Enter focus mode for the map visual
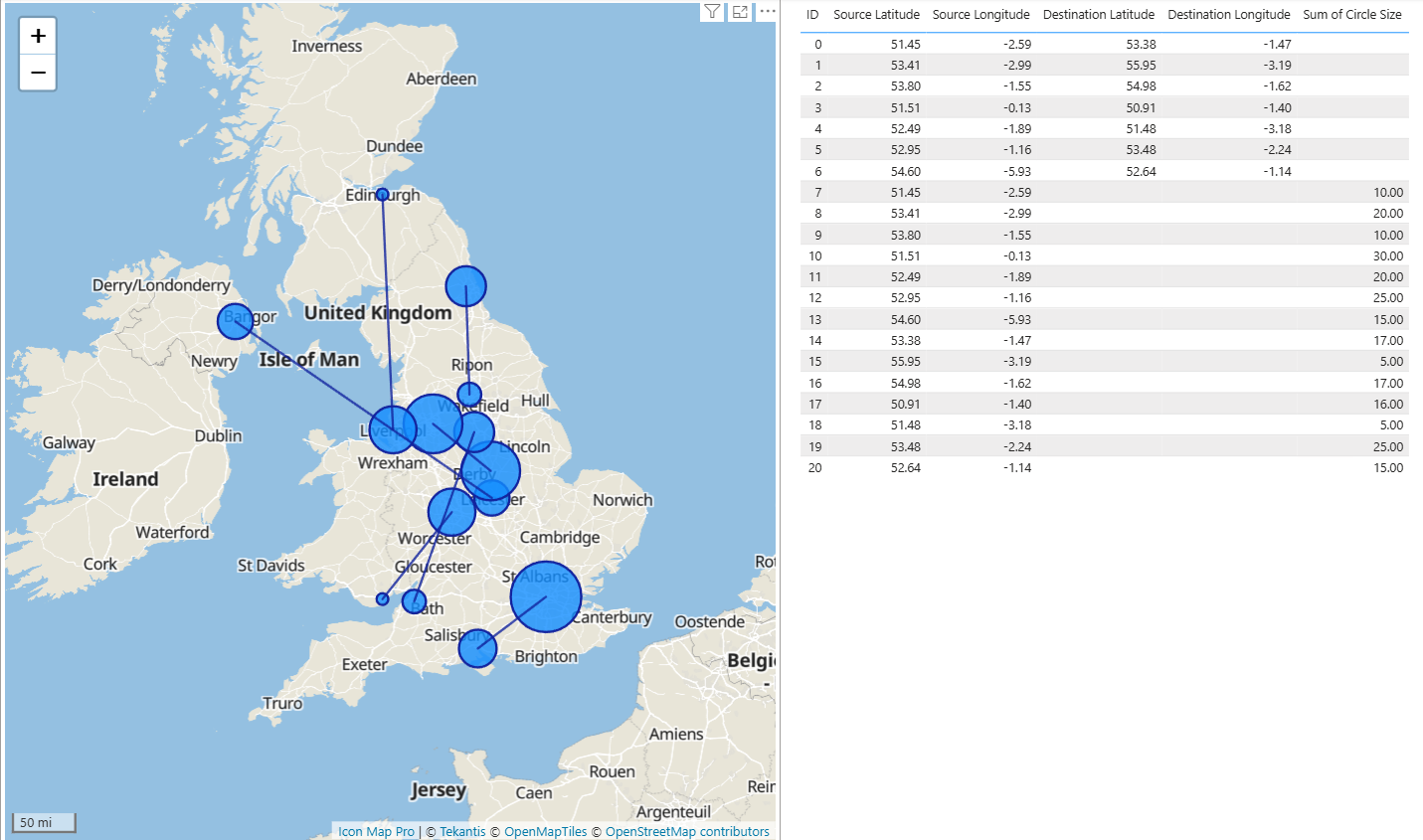This screenshot has width=1423, height=840. 740,12
